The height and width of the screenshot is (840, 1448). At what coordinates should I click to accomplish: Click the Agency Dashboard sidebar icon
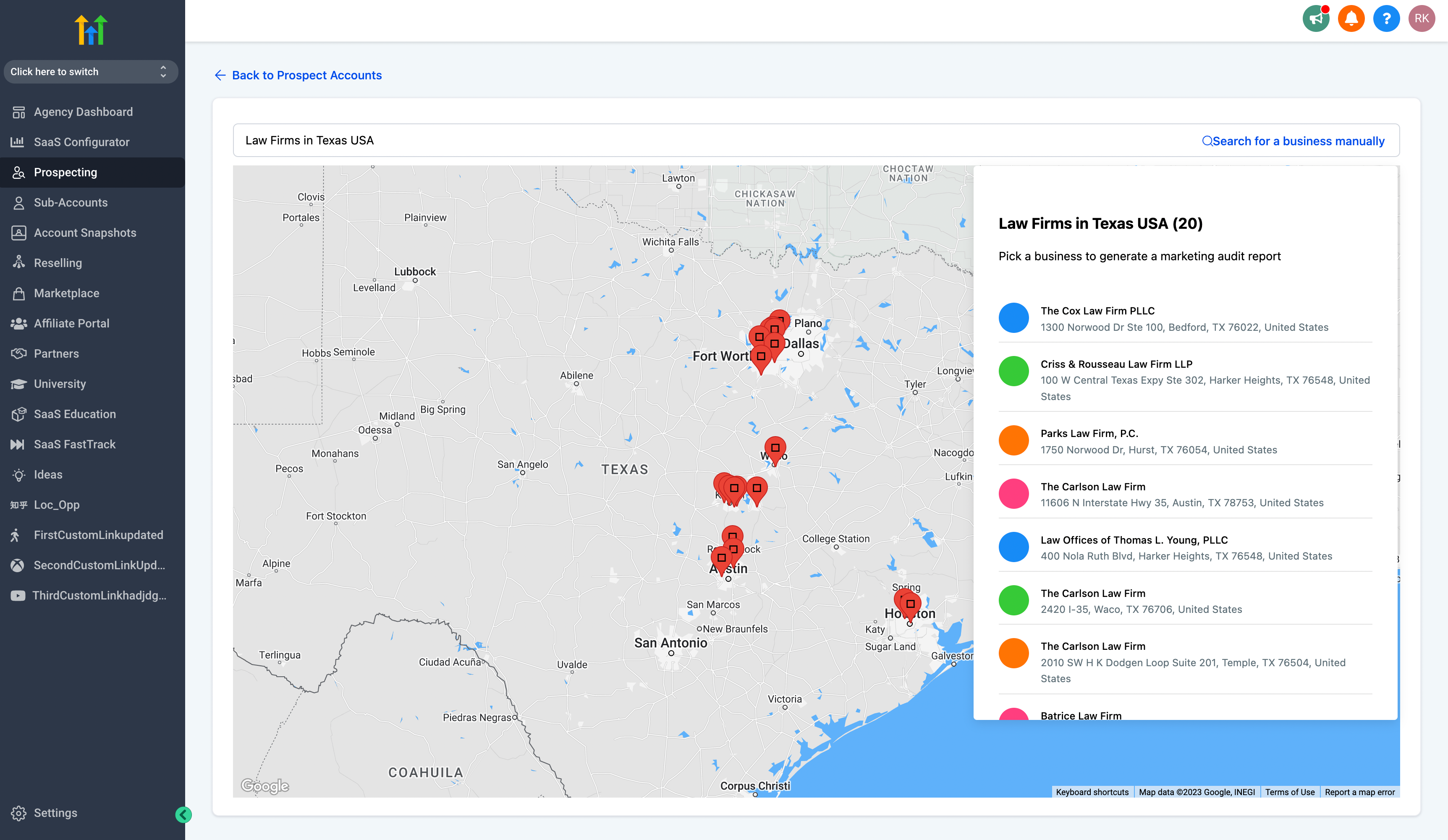click(x=18, y=112)
